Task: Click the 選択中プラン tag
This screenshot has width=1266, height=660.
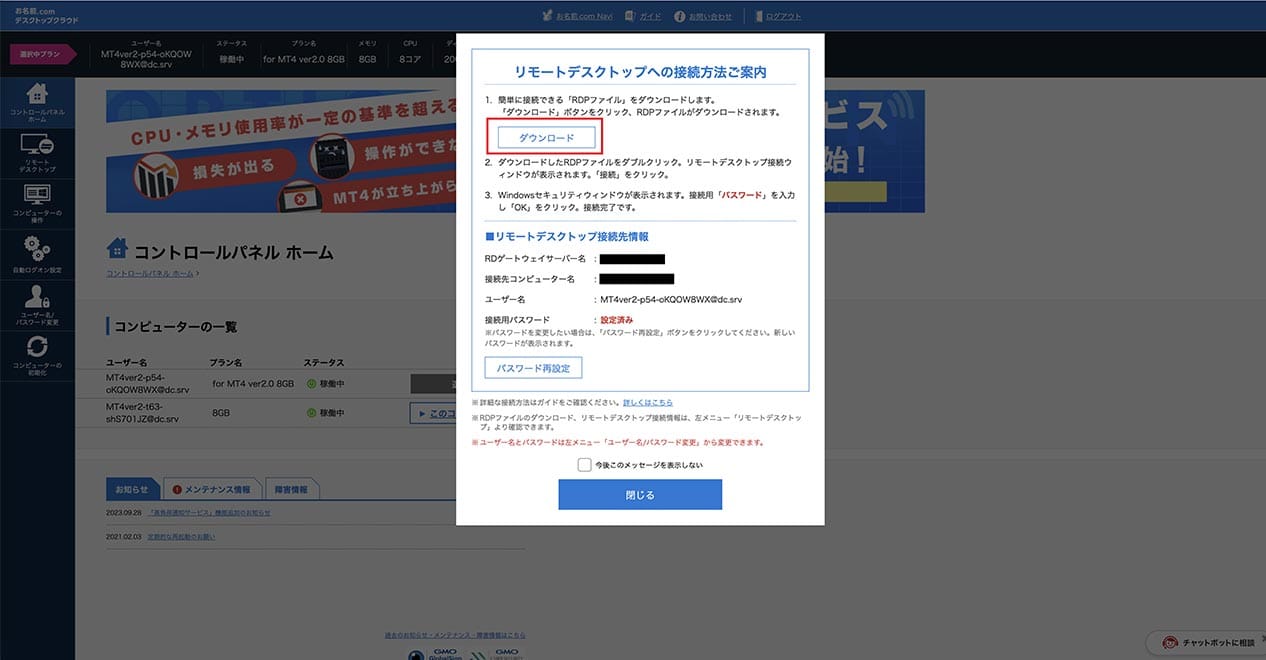Action: [x=41, y=54]
